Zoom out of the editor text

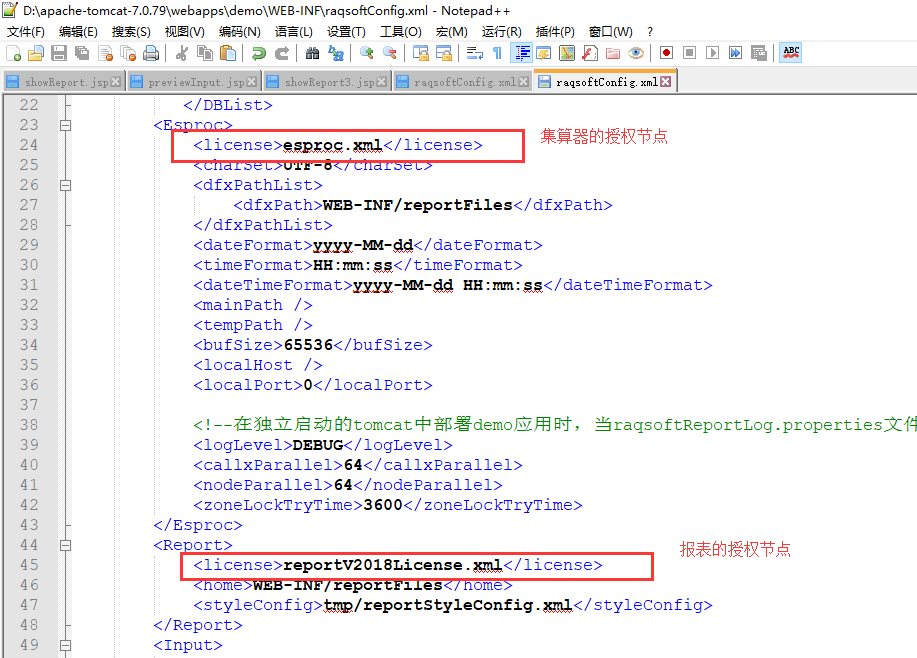point(389,53)
